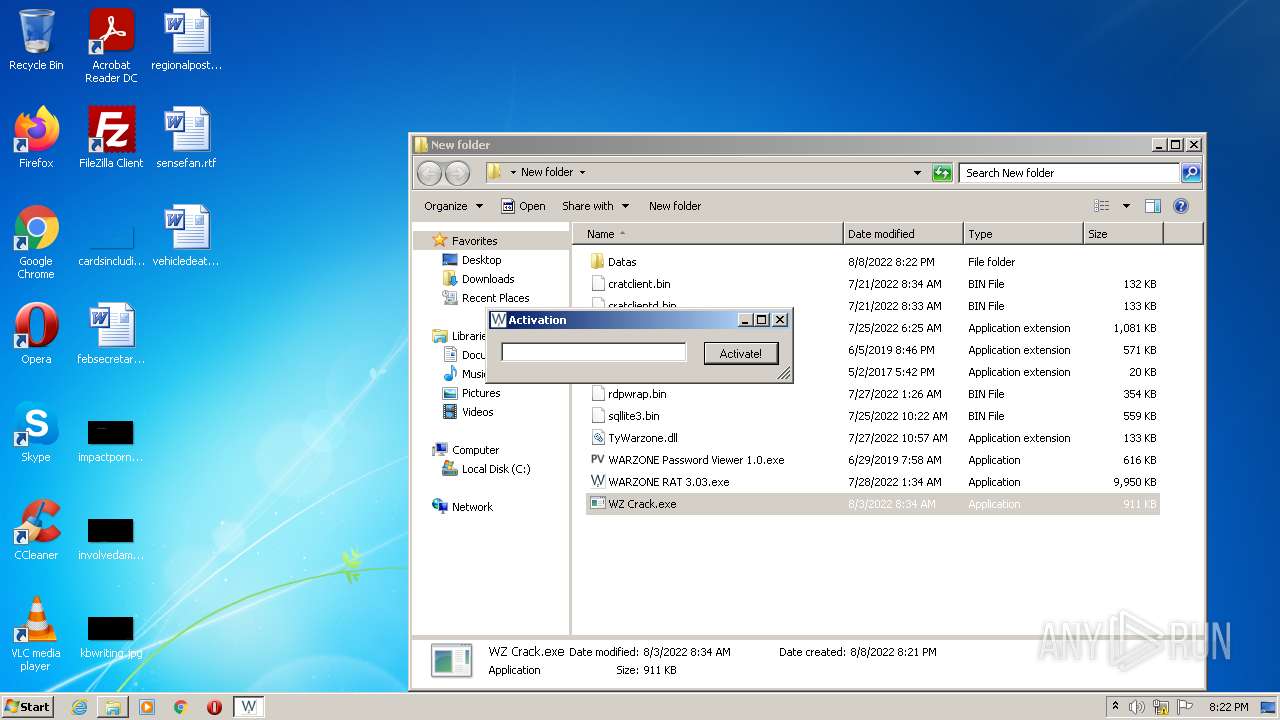
Task: Launch VLC media player shortcut
Action: click(x=36, y=634)
